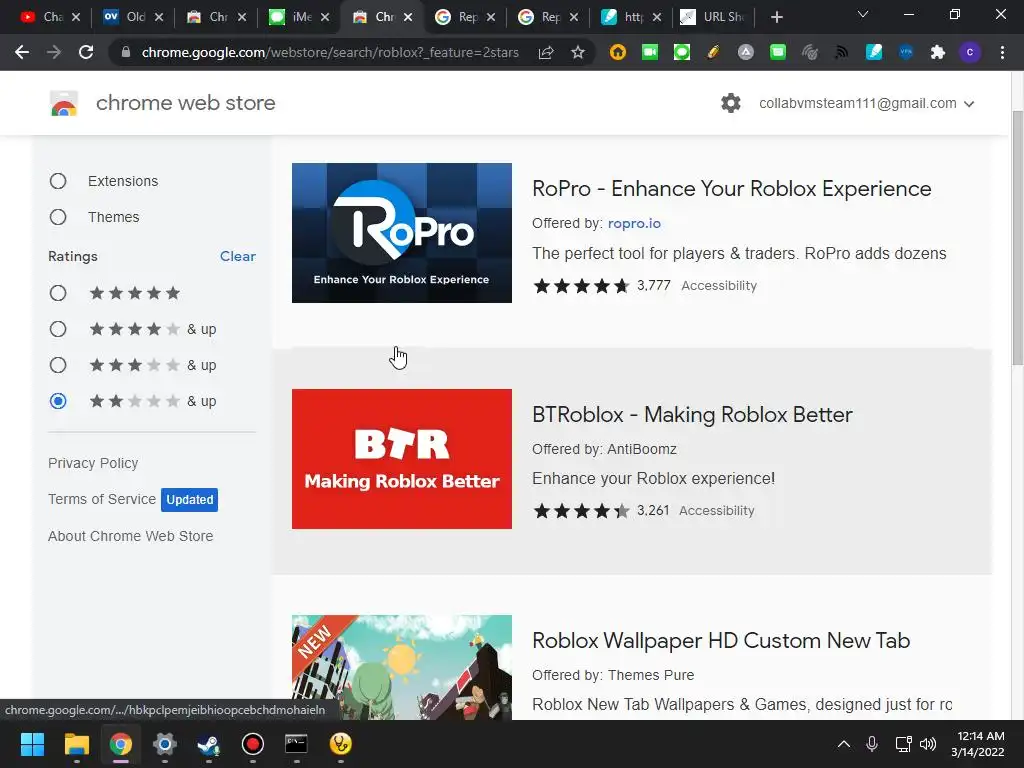The image size is (1024, 768).
Task: Open the clock and date panel
Action: click(978, 744)
